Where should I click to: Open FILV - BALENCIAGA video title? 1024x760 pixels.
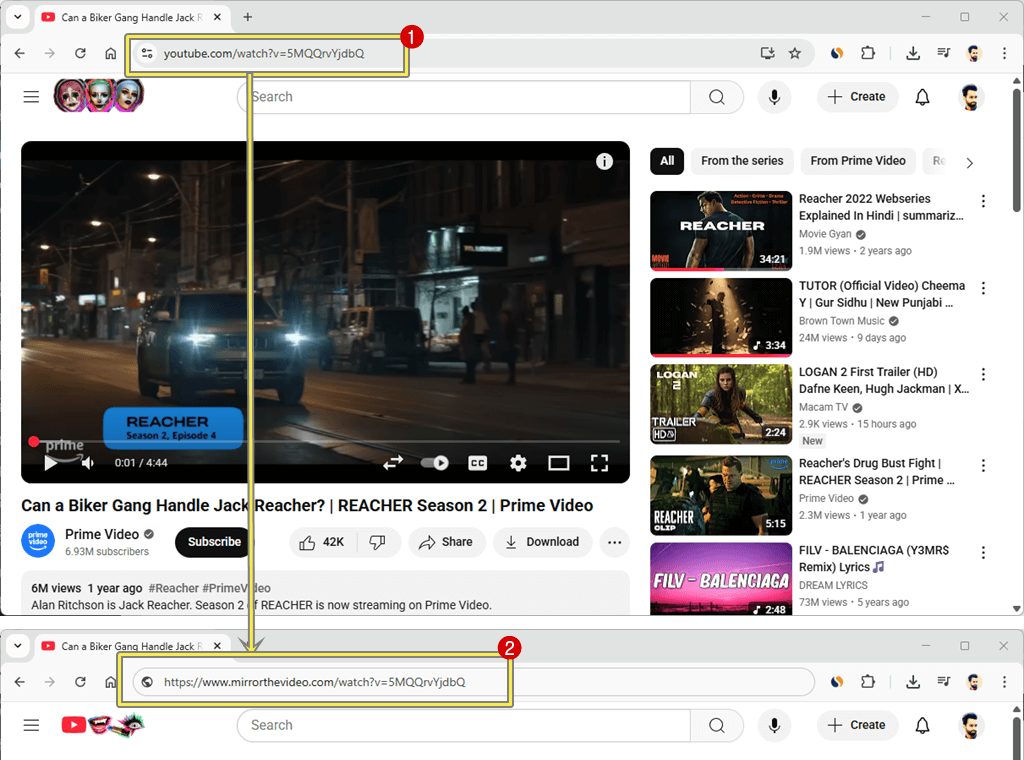(x=874, y=559)
